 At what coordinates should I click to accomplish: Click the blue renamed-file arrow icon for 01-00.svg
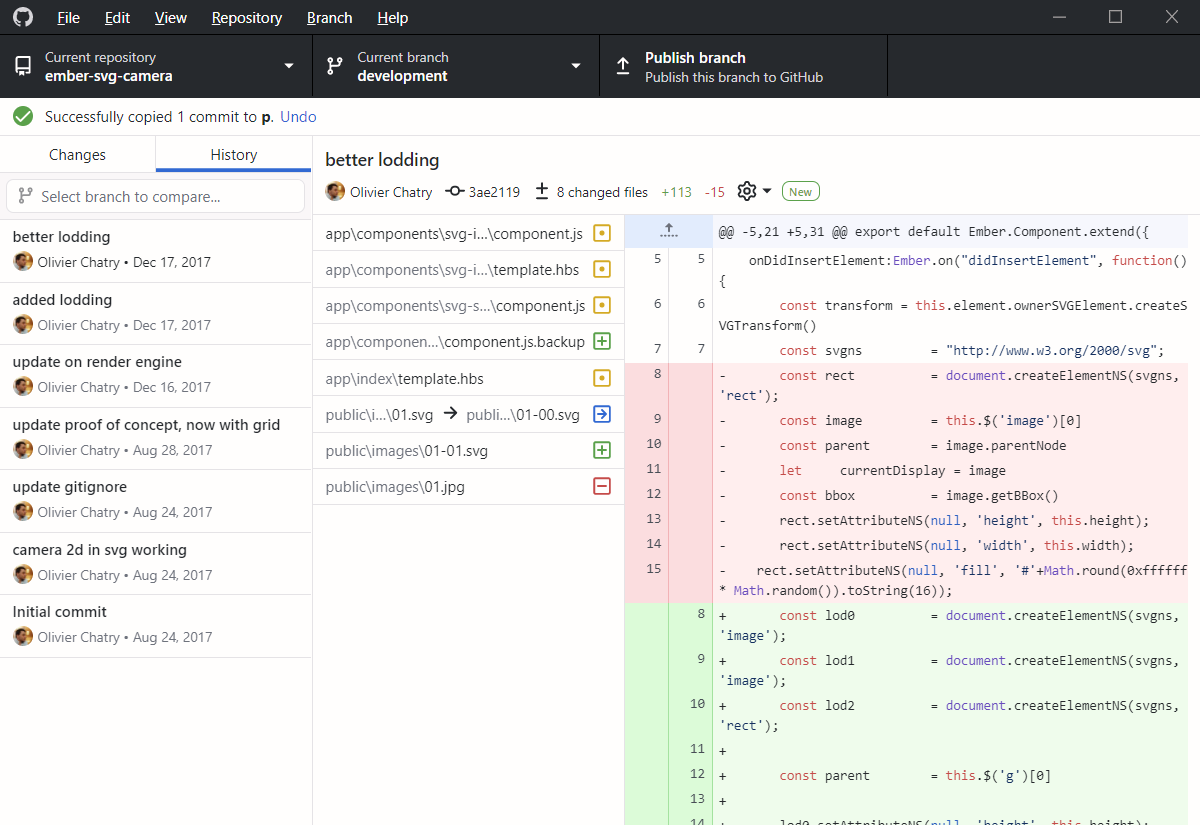601,413
